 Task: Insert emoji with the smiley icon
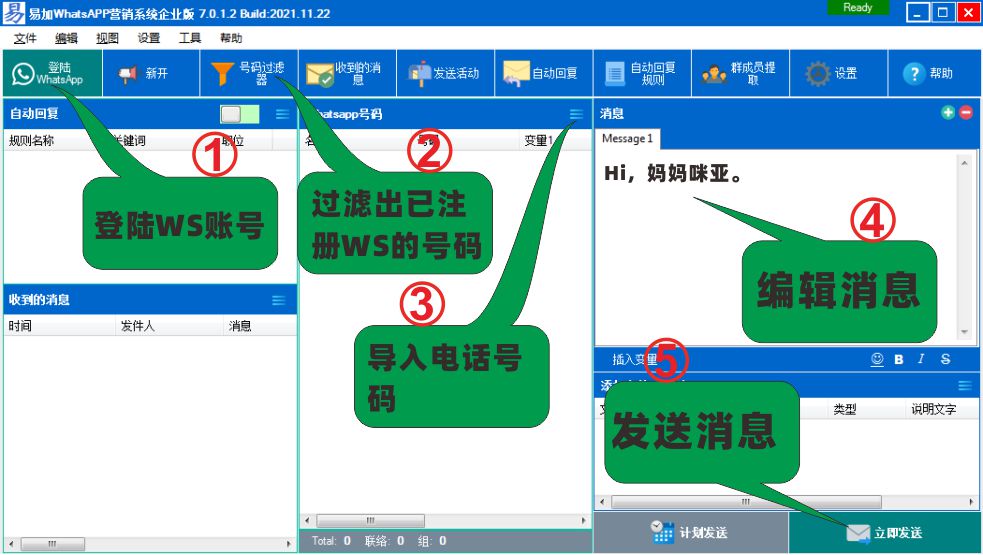[877, 359]
